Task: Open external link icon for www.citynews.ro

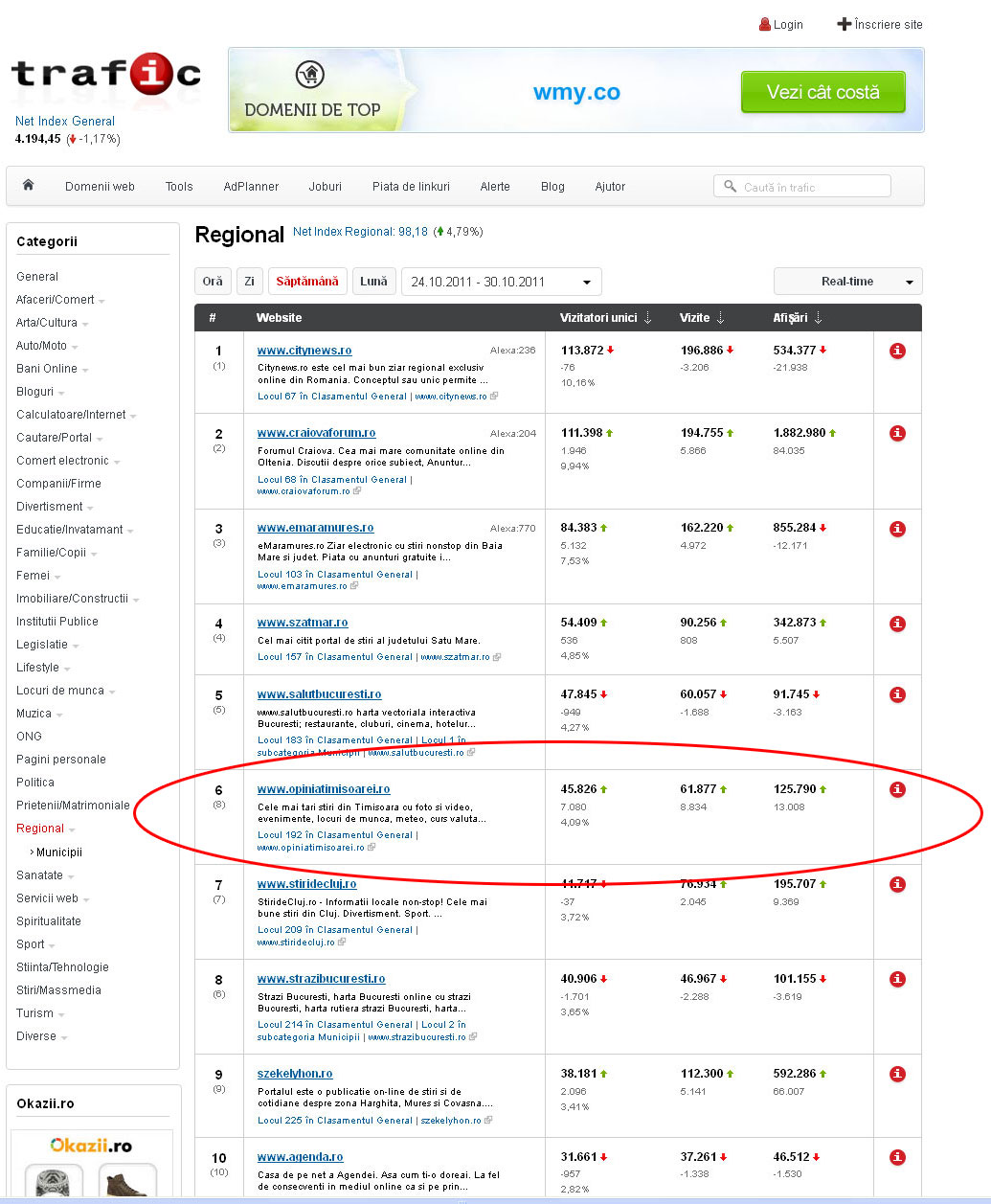Action: point(494,397)
